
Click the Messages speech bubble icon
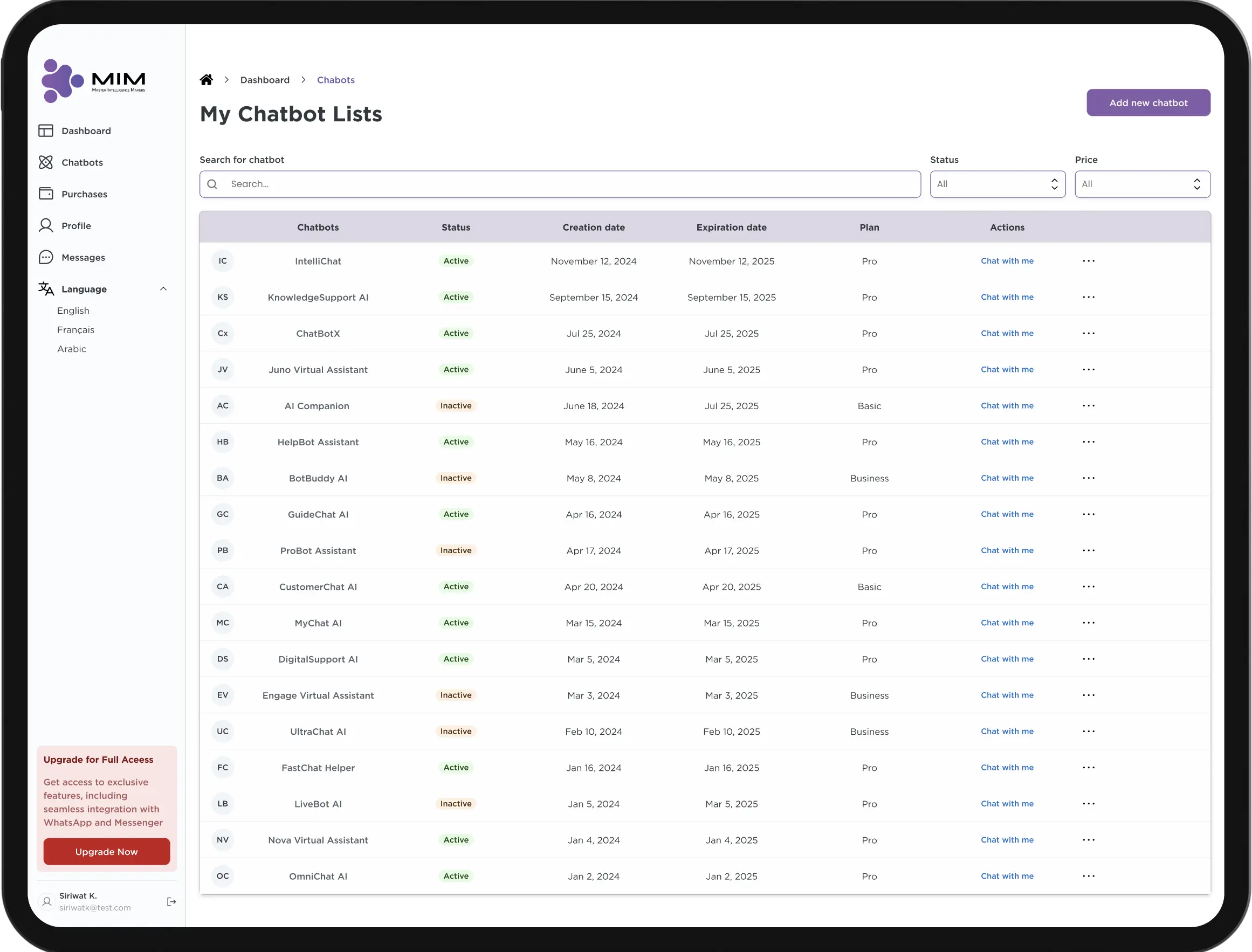click(46, 257)
